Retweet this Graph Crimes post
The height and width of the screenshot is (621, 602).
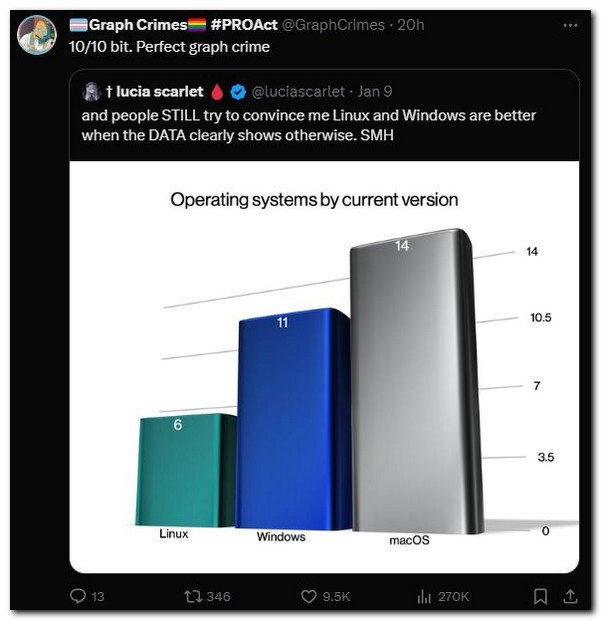194,596
